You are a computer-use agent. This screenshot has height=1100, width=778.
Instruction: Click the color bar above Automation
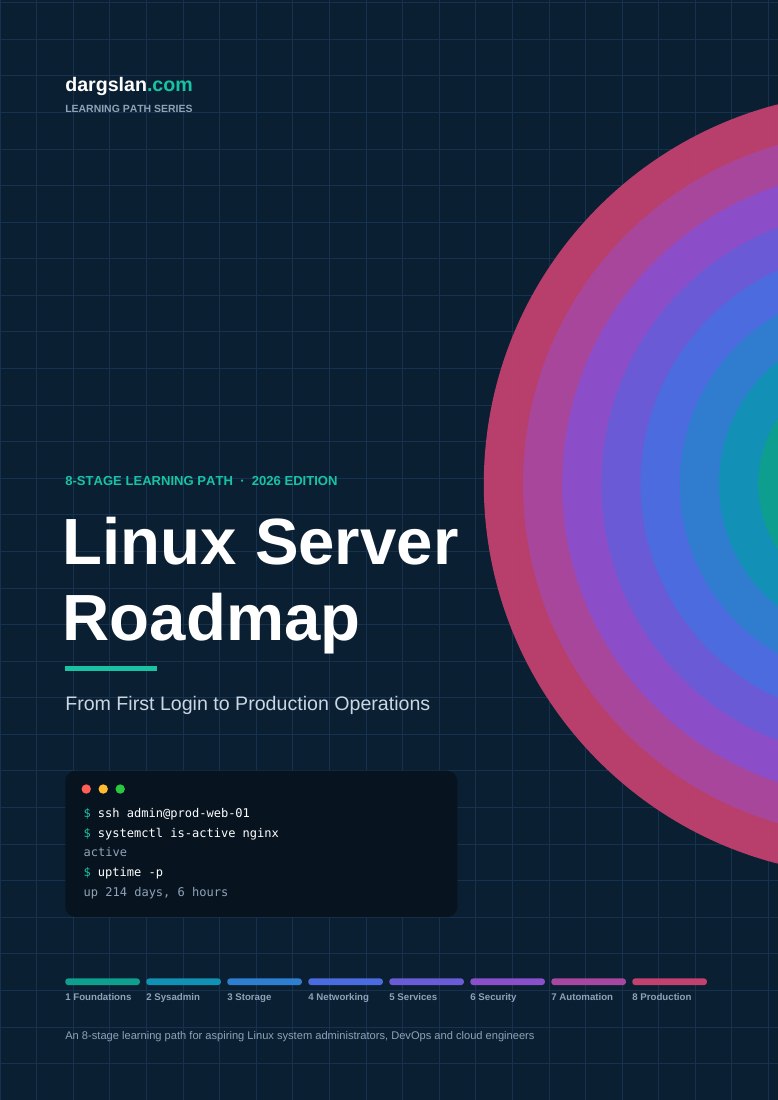589,981
